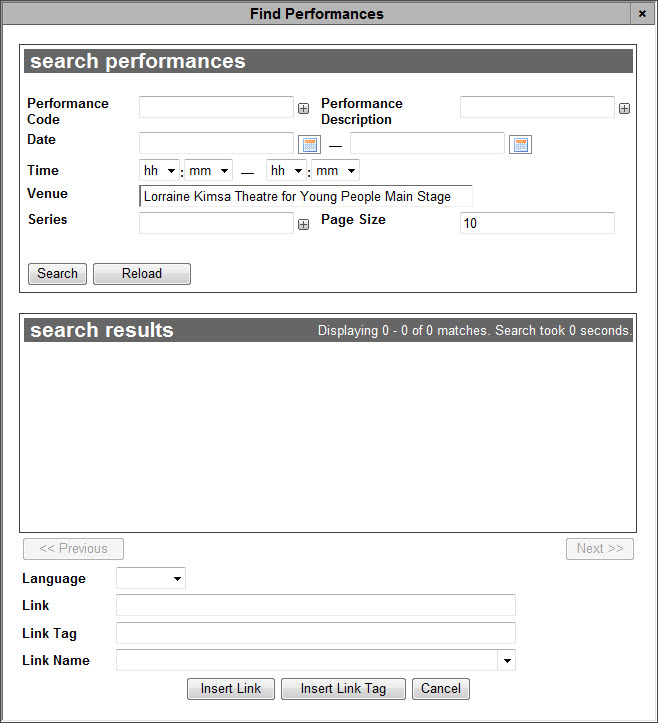Click the Search button
The width and height of the screenshot is (658, 723).
tap(57, 274)
